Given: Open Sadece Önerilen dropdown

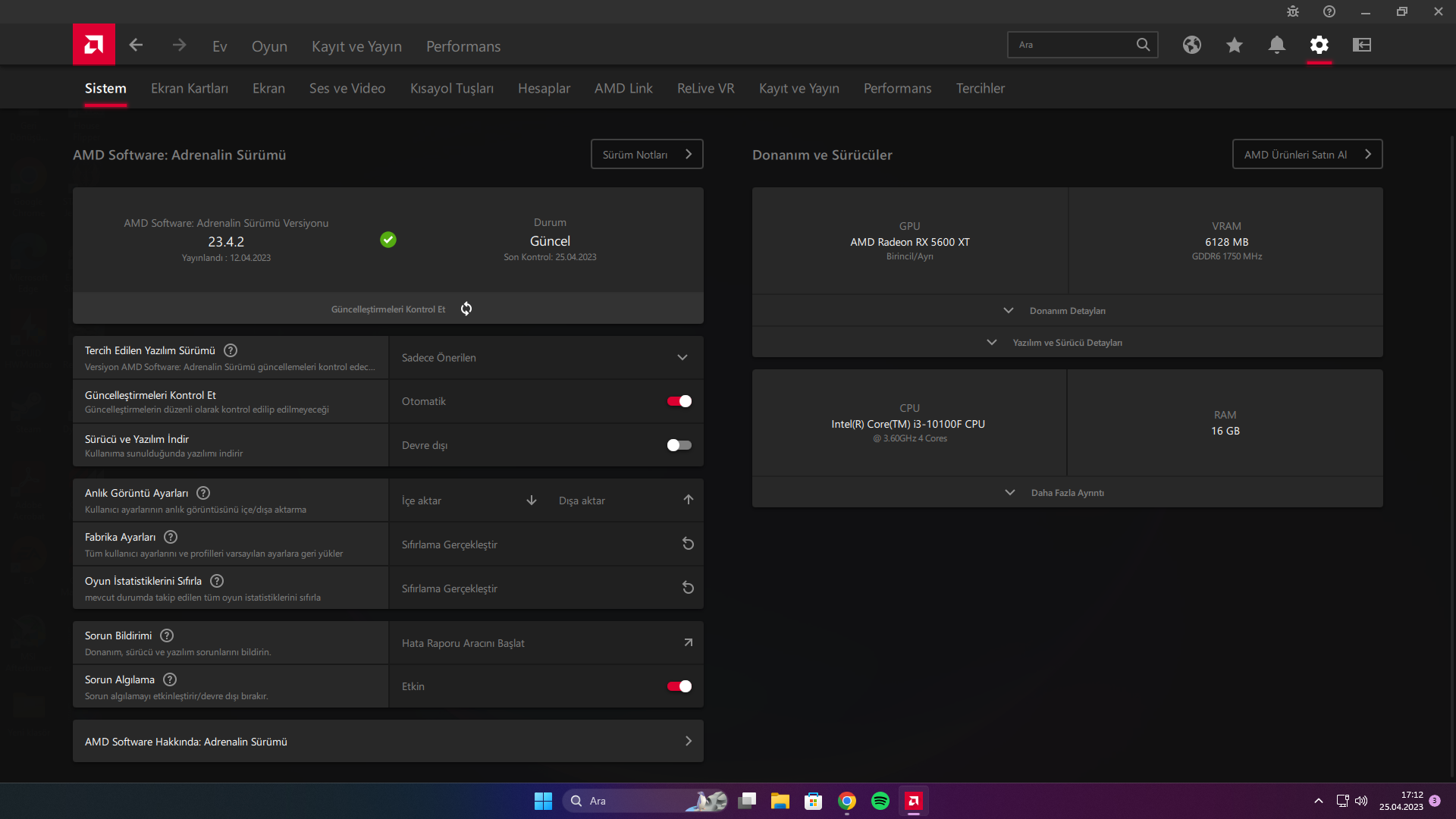Looking at the screenshot, I should coord(545,358).
